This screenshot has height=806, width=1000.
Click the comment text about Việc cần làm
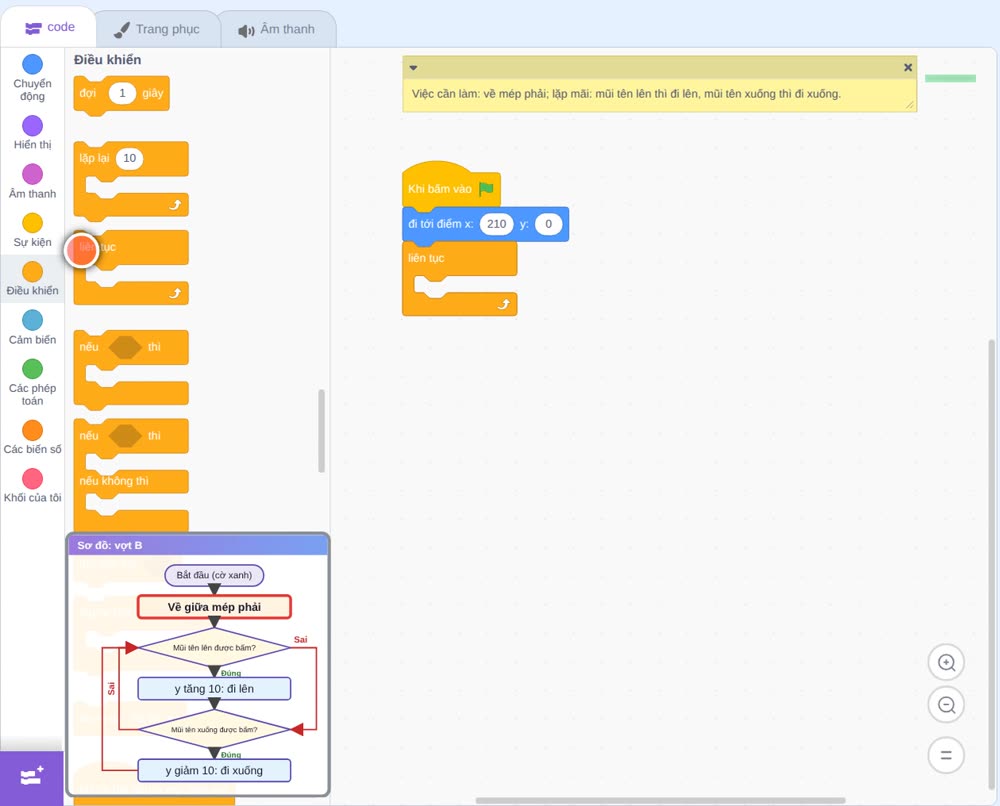[x=626, y=94]
